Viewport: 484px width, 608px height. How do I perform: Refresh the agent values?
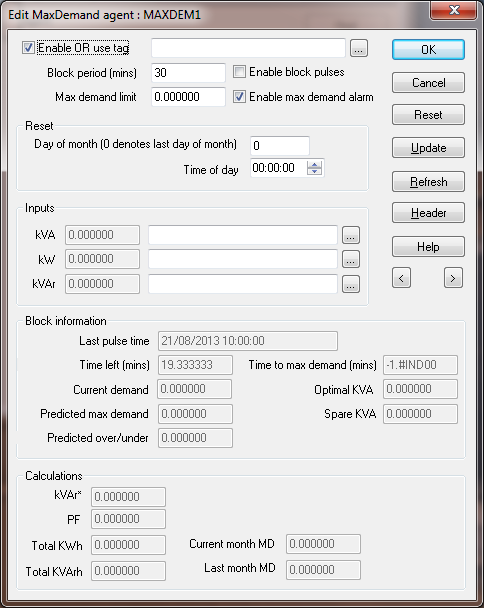(428, 182)
